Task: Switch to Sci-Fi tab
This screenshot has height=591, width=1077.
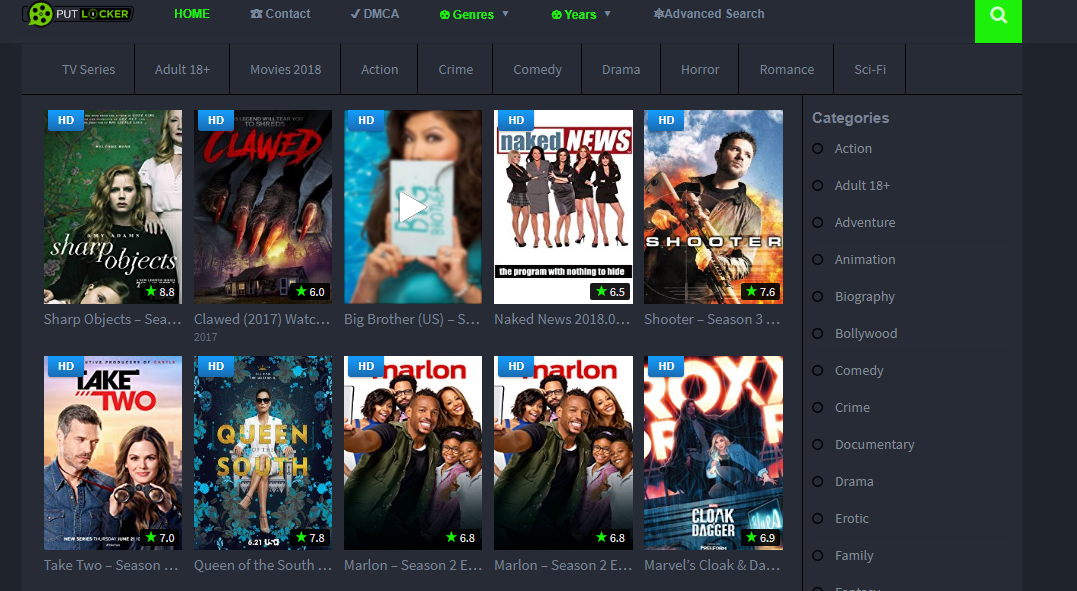Action: [x=870, y=69]
